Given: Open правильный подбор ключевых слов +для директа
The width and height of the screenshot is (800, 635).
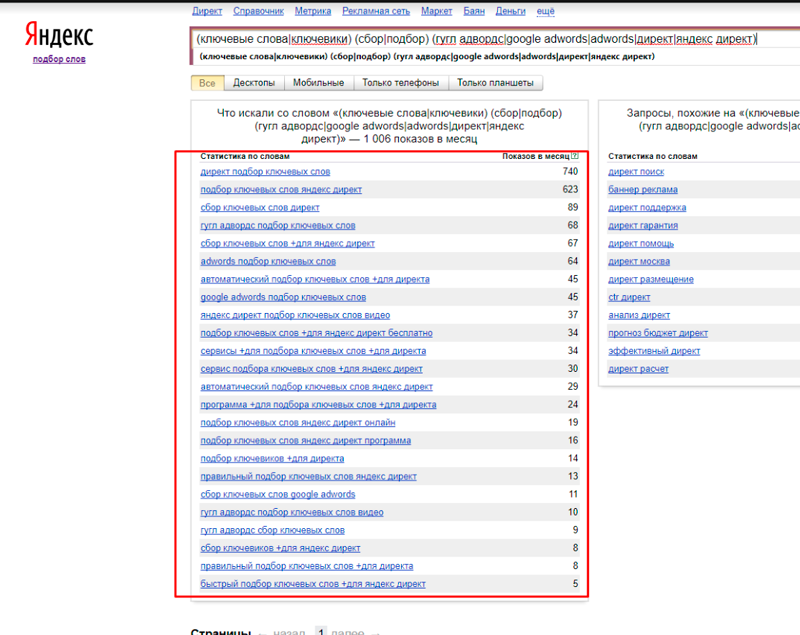Looking at the screenshot, I should (307, 566).
